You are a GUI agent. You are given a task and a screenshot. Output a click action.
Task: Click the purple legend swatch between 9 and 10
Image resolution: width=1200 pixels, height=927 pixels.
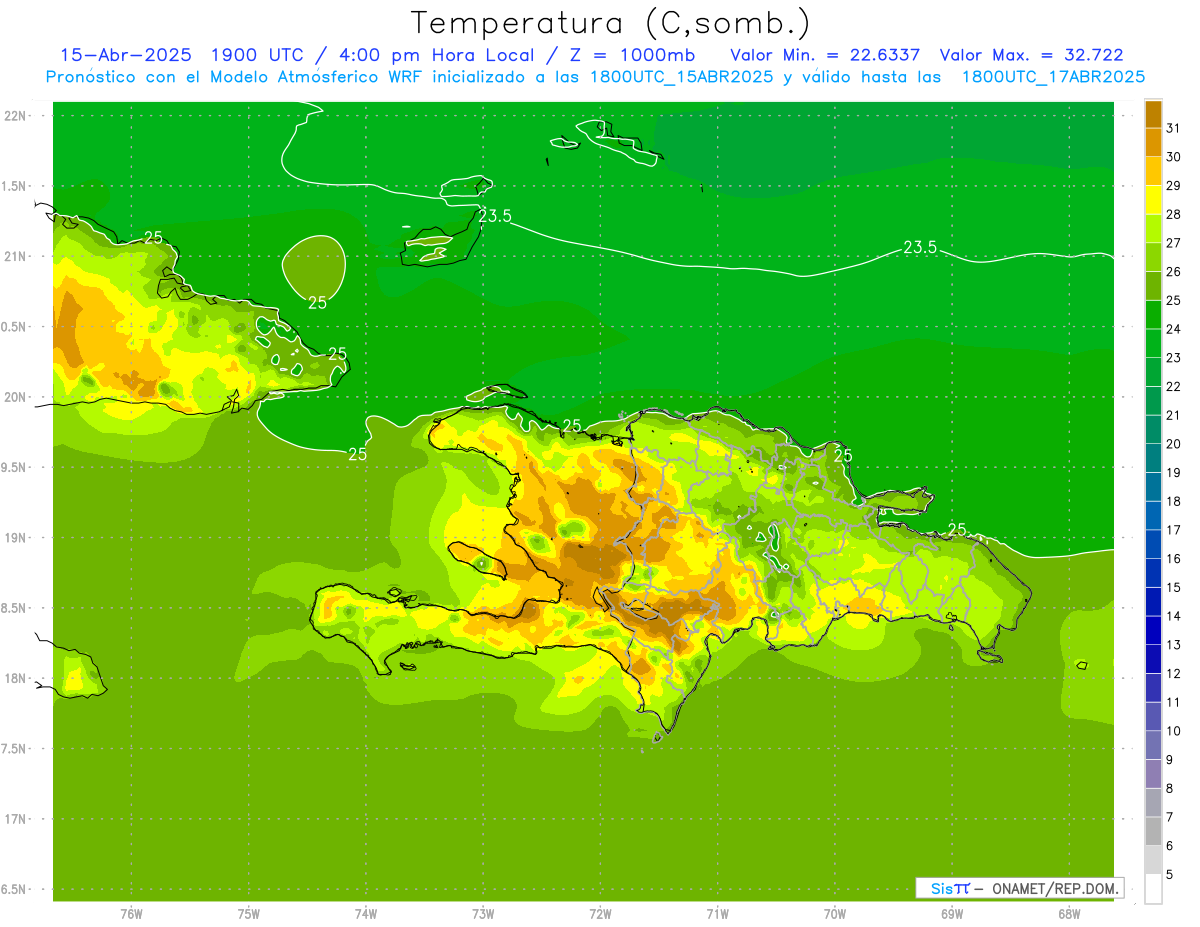(1153, 745)
